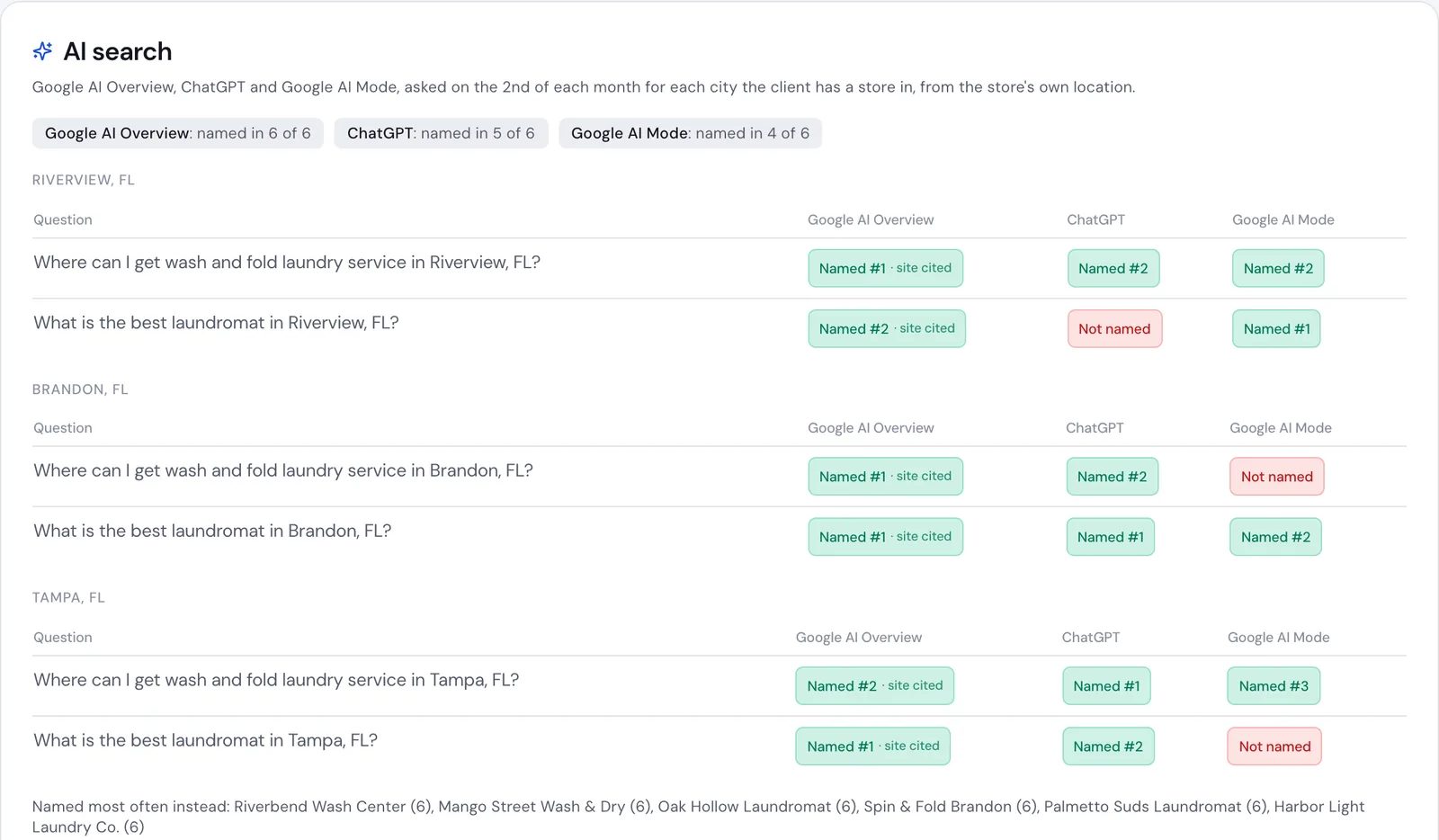Click Riverview wash and fold Google AI Overview badge

point(885,268)
